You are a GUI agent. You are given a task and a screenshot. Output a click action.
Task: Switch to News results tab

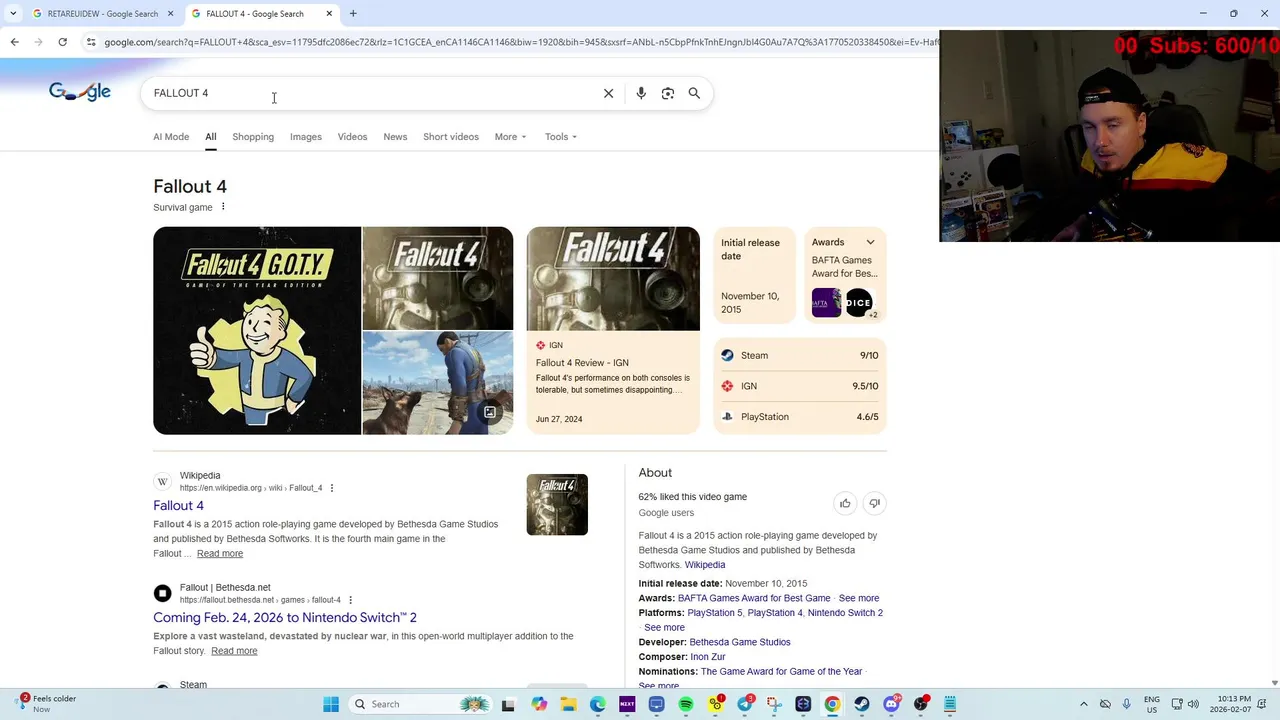tap(395, 137)
